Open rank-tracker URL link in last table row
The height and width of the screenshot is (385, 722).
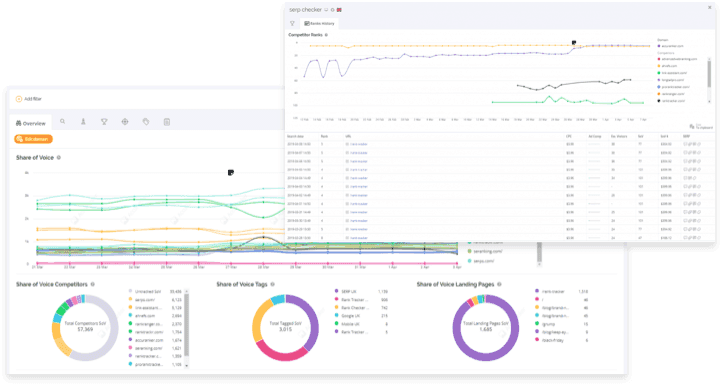(359, 238)
